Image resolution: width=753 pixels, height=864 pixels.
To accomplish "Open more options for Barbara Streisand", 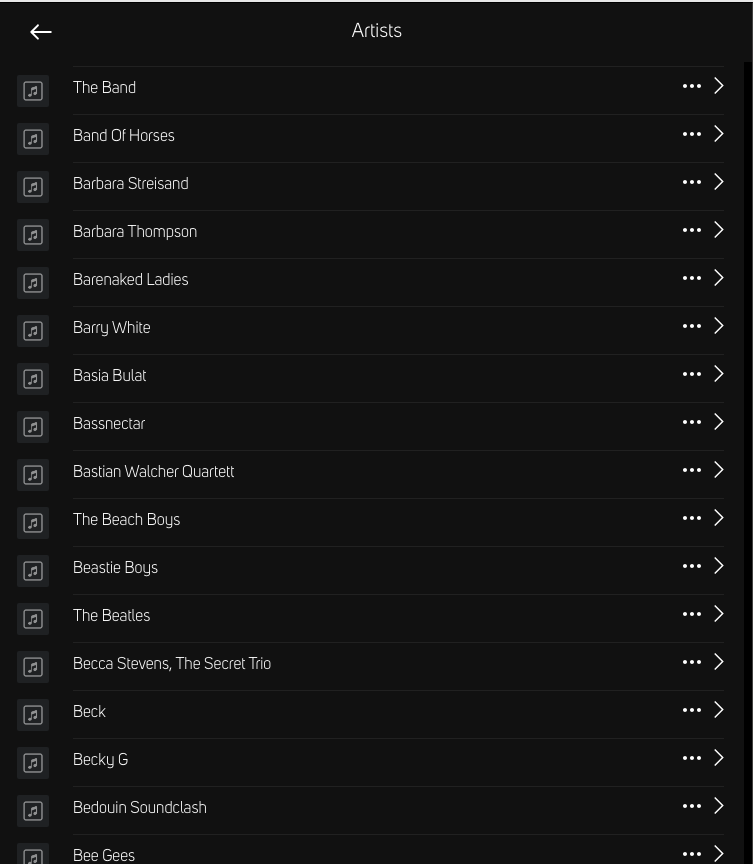I will tap(691, 183).
